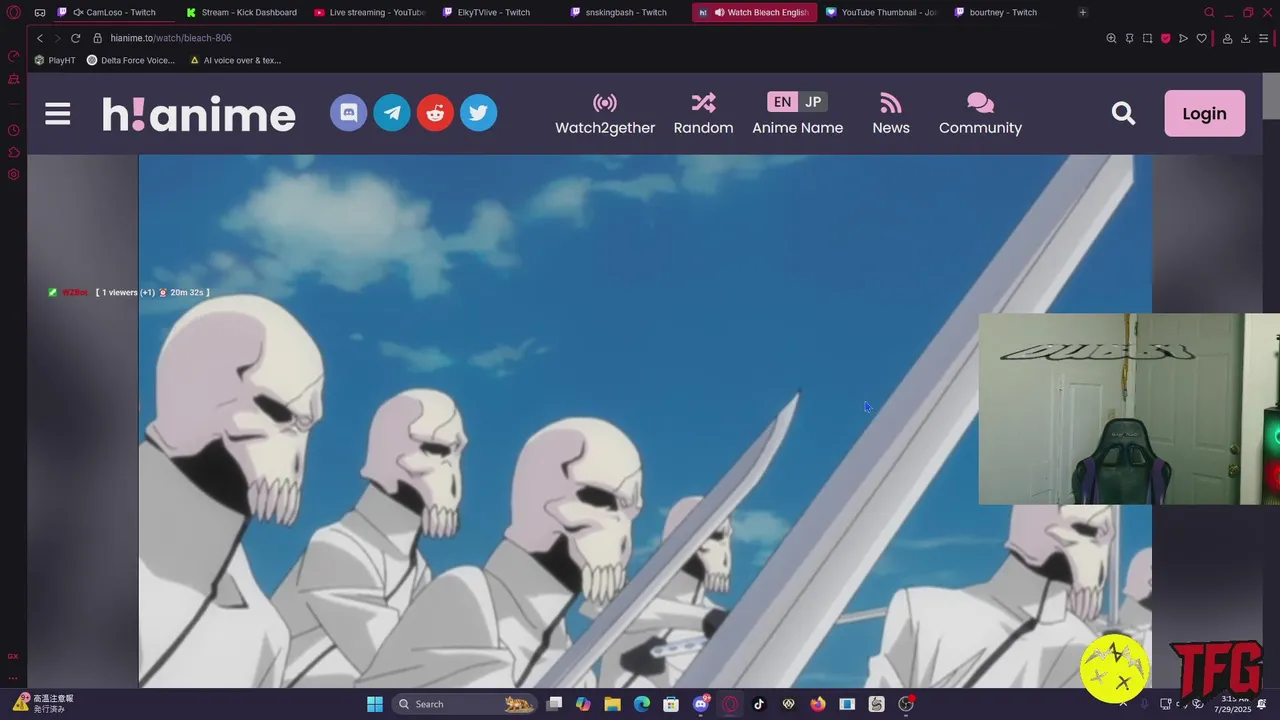
Task: Open TikTok app from taskbar
Action: point(759,704)
